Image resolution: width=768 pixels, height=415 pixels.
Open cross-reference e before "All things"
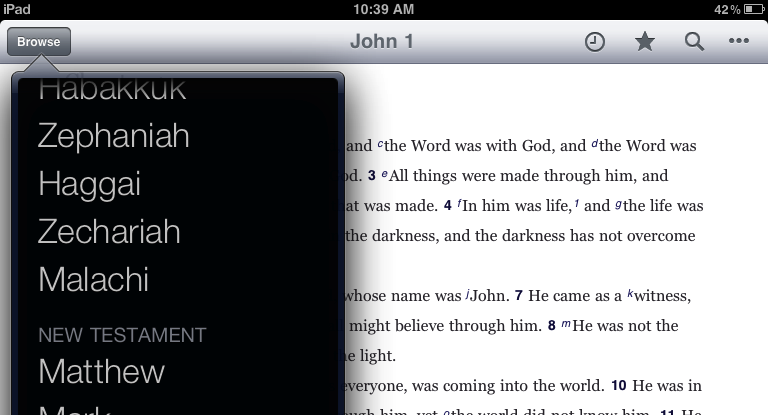[385, 174]
